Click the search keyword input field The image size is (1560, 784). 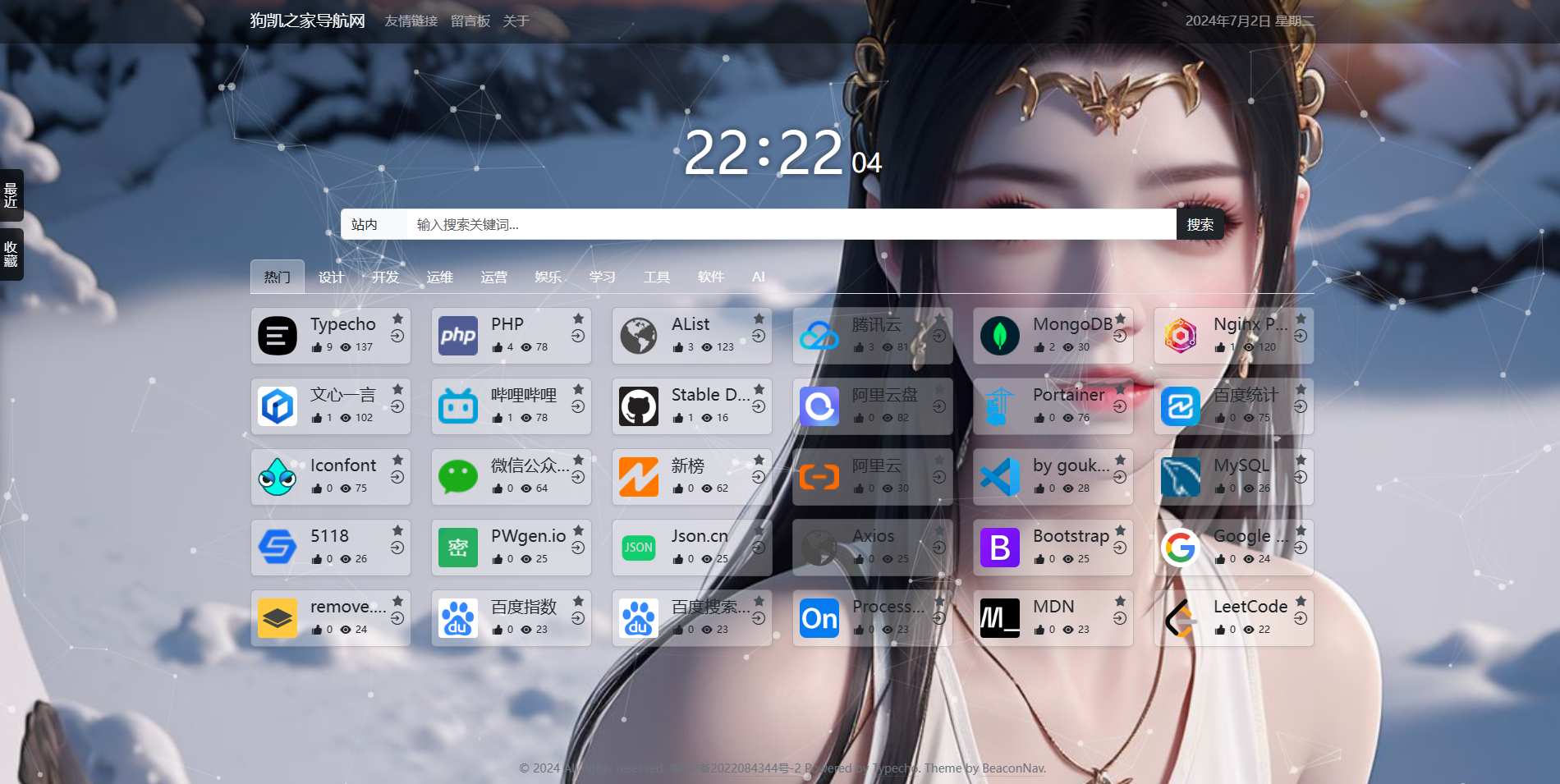pos(790,224)
